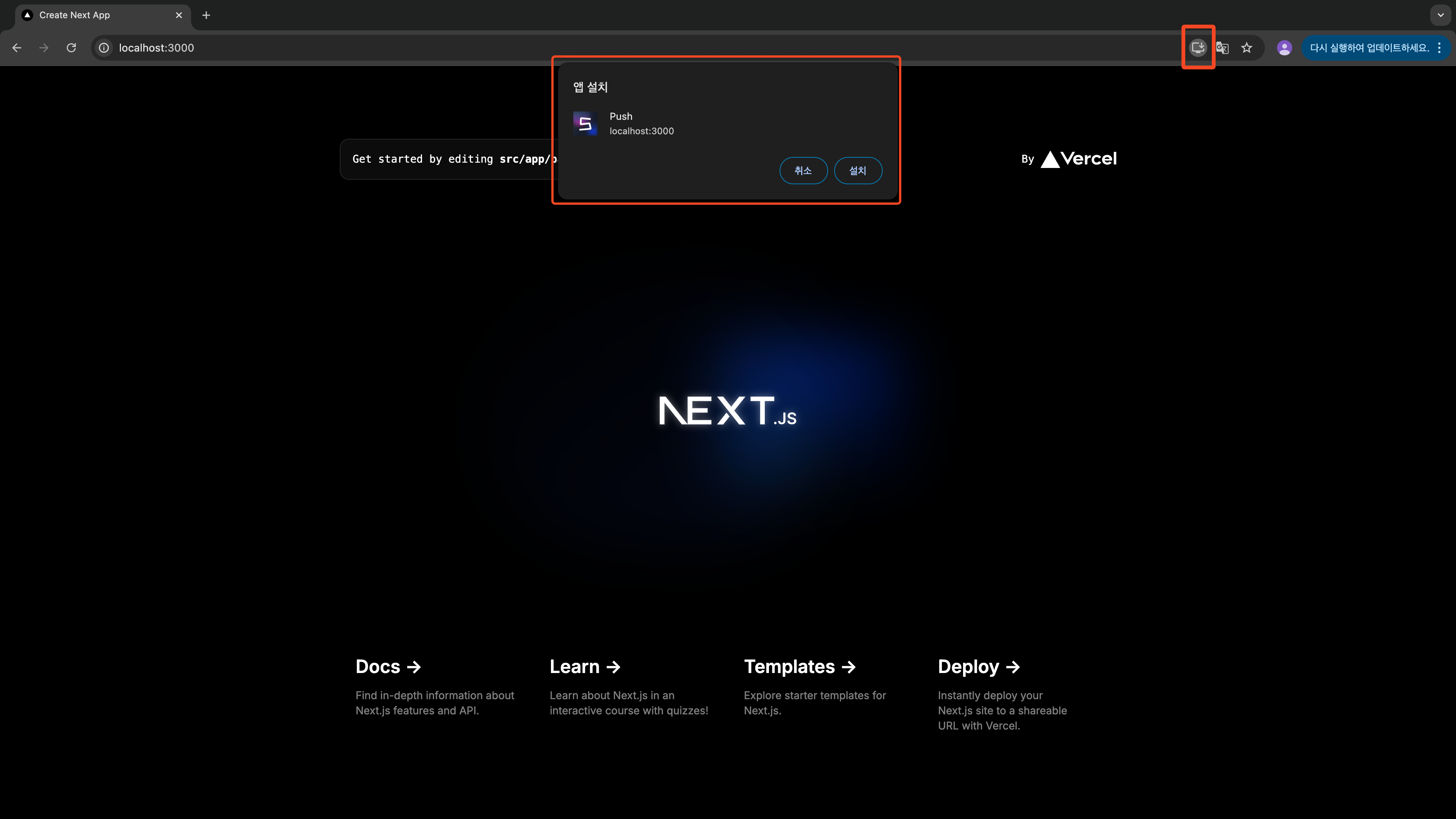This screenshot has height=819, width=1456.
Task: Close the Create Next App tab
Action: coord(179,15)
